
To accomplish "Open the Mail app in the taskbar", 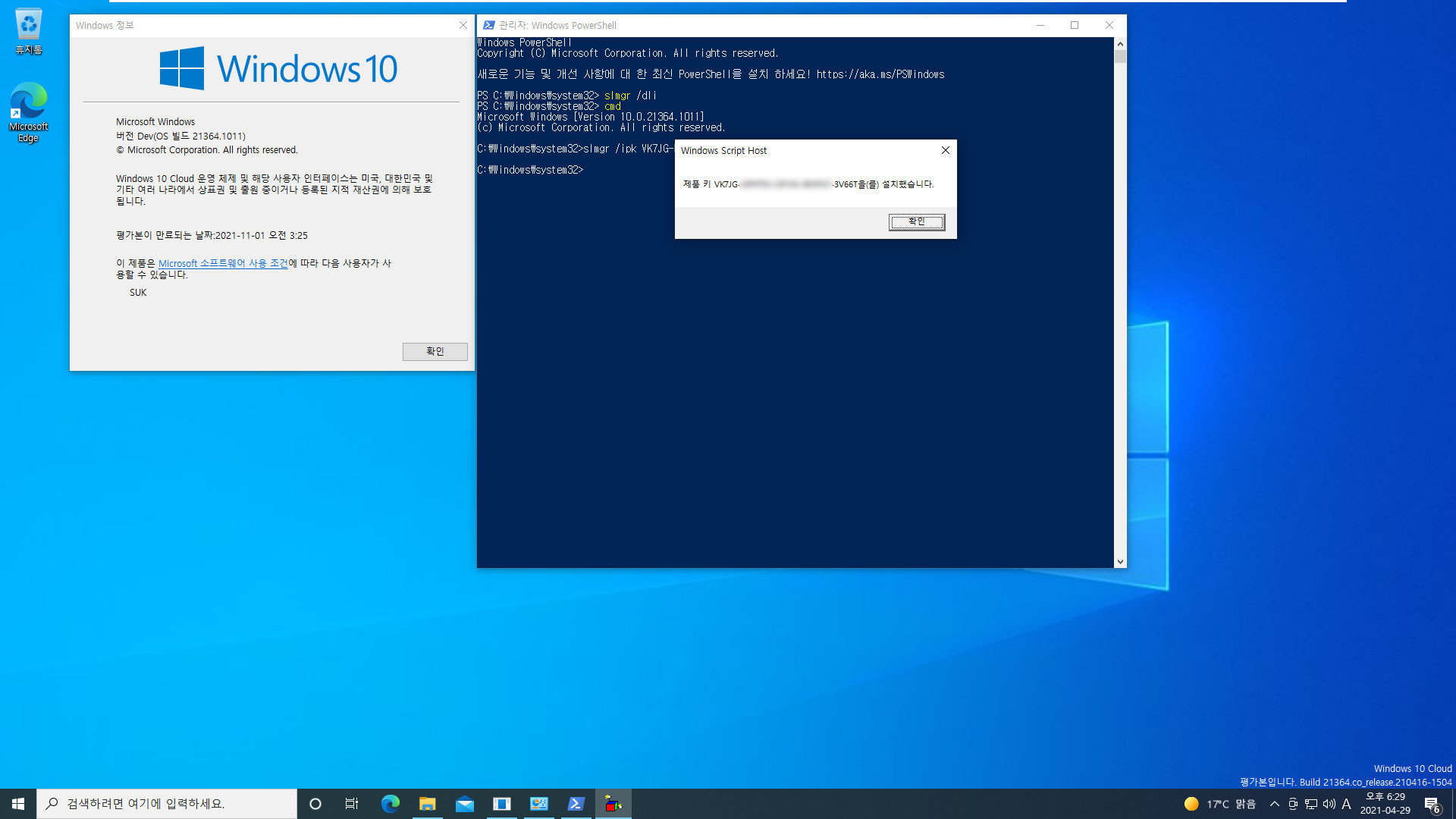I will (x=464, y=804).
